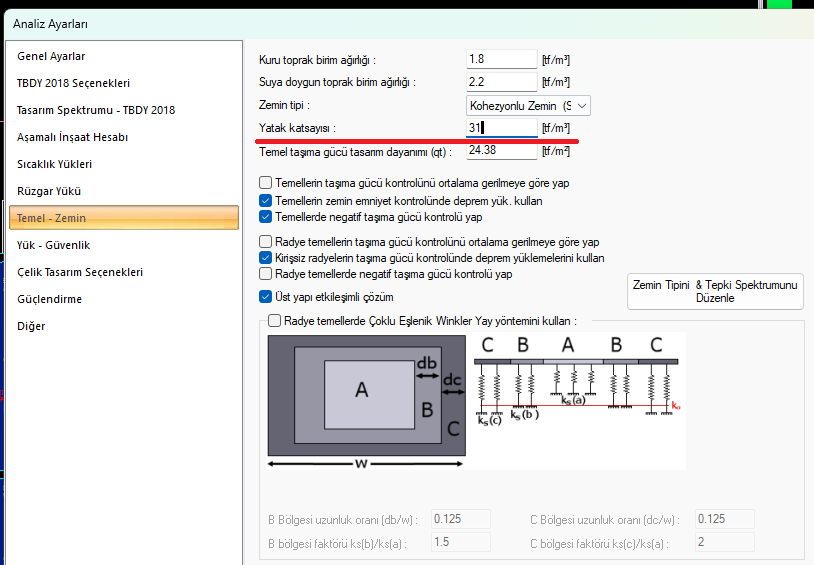Open Rüzgar Yükü settings
This screenshot has width=814, height=565.
(49, 191)
